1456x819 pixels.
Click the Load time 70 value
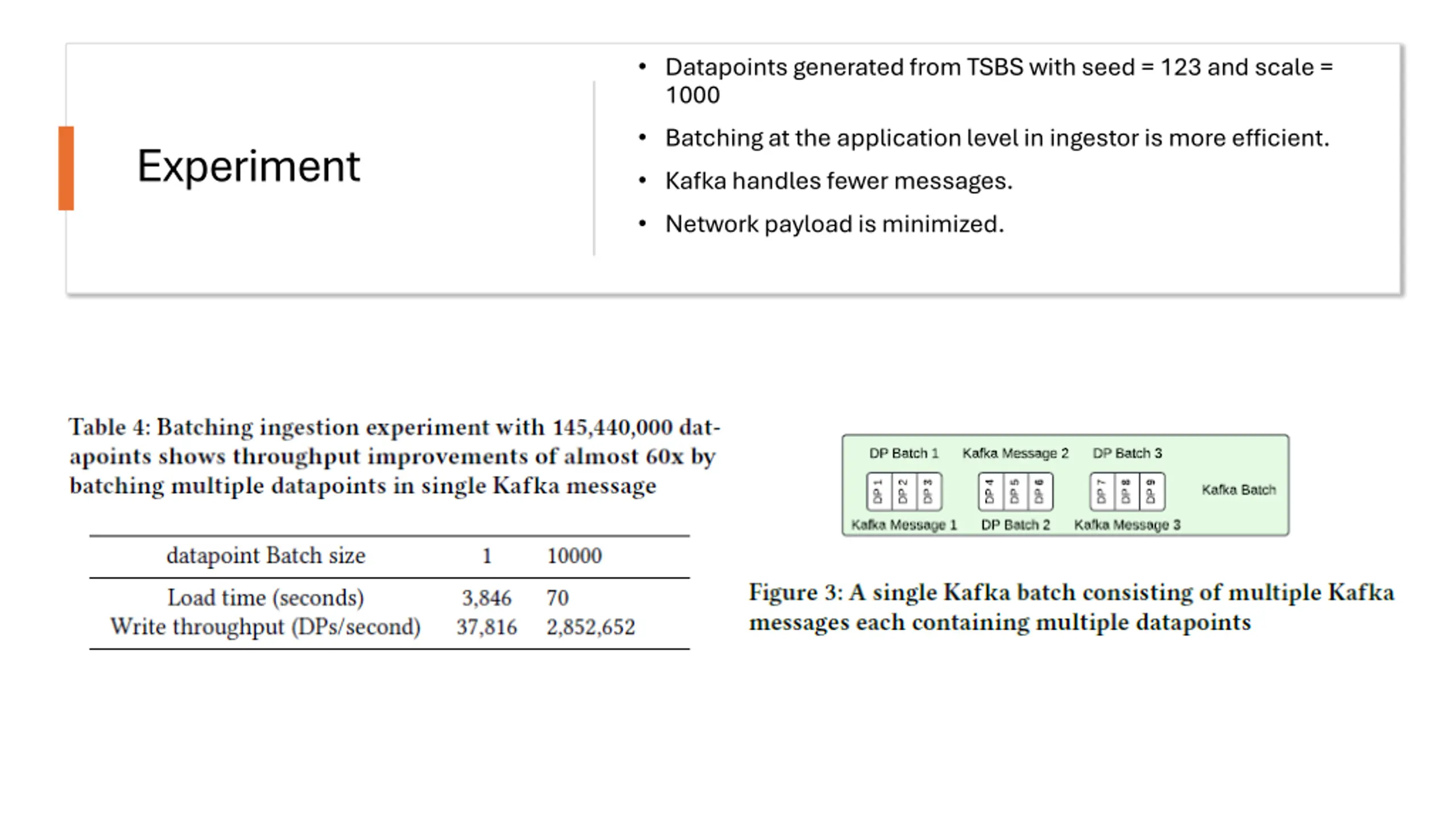coord(557,598)
